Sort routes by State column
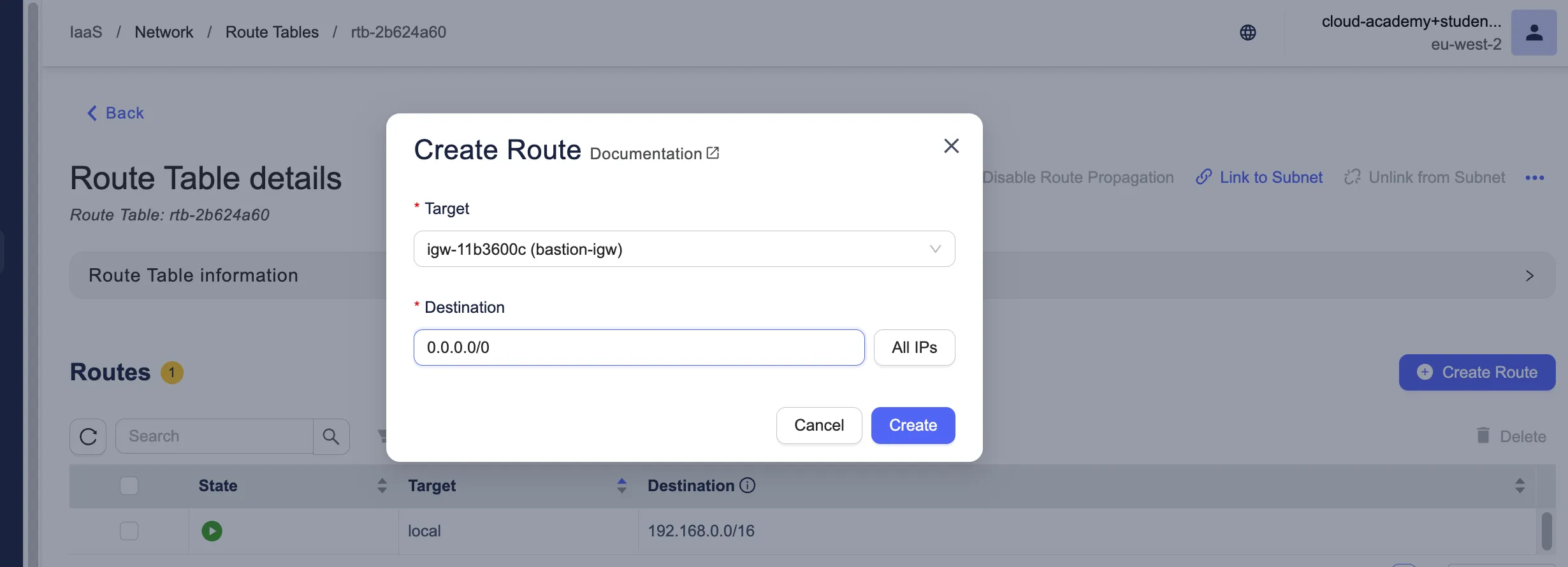The image size is (1568, 567). pos(382,485)
